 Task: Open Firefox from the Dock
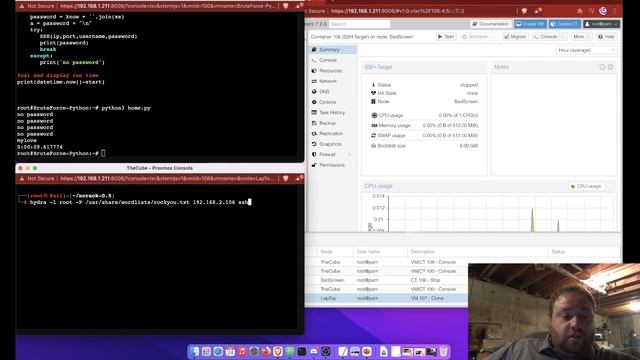pos(266,351)
